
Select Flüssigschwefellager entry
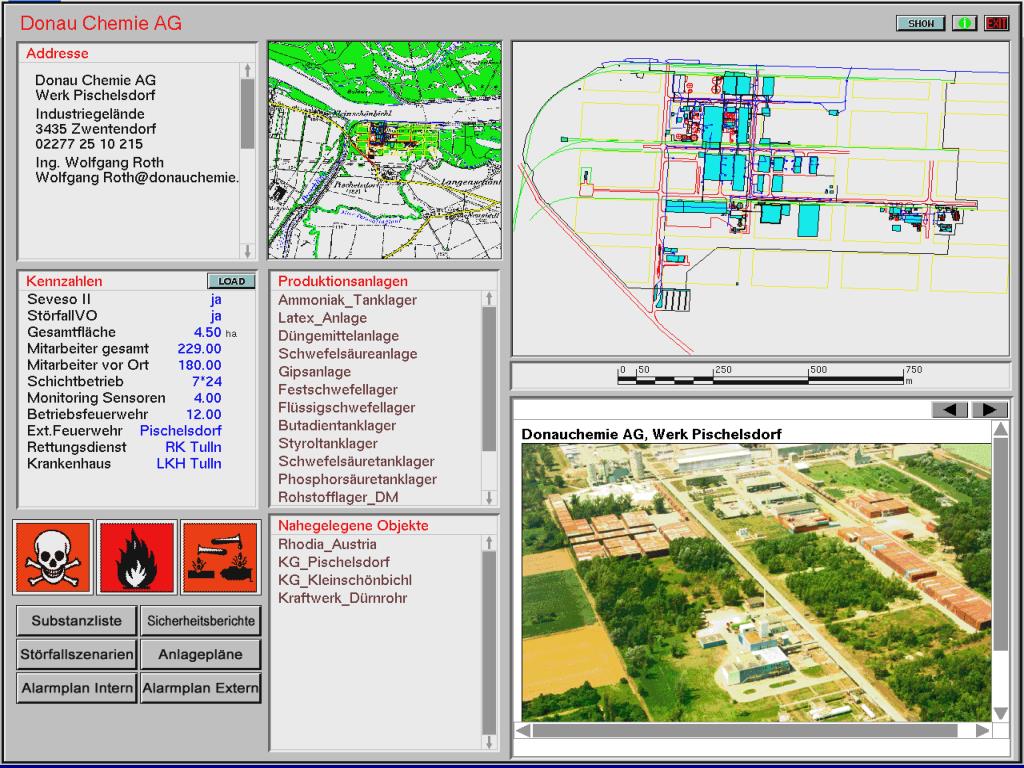(346, 408)
